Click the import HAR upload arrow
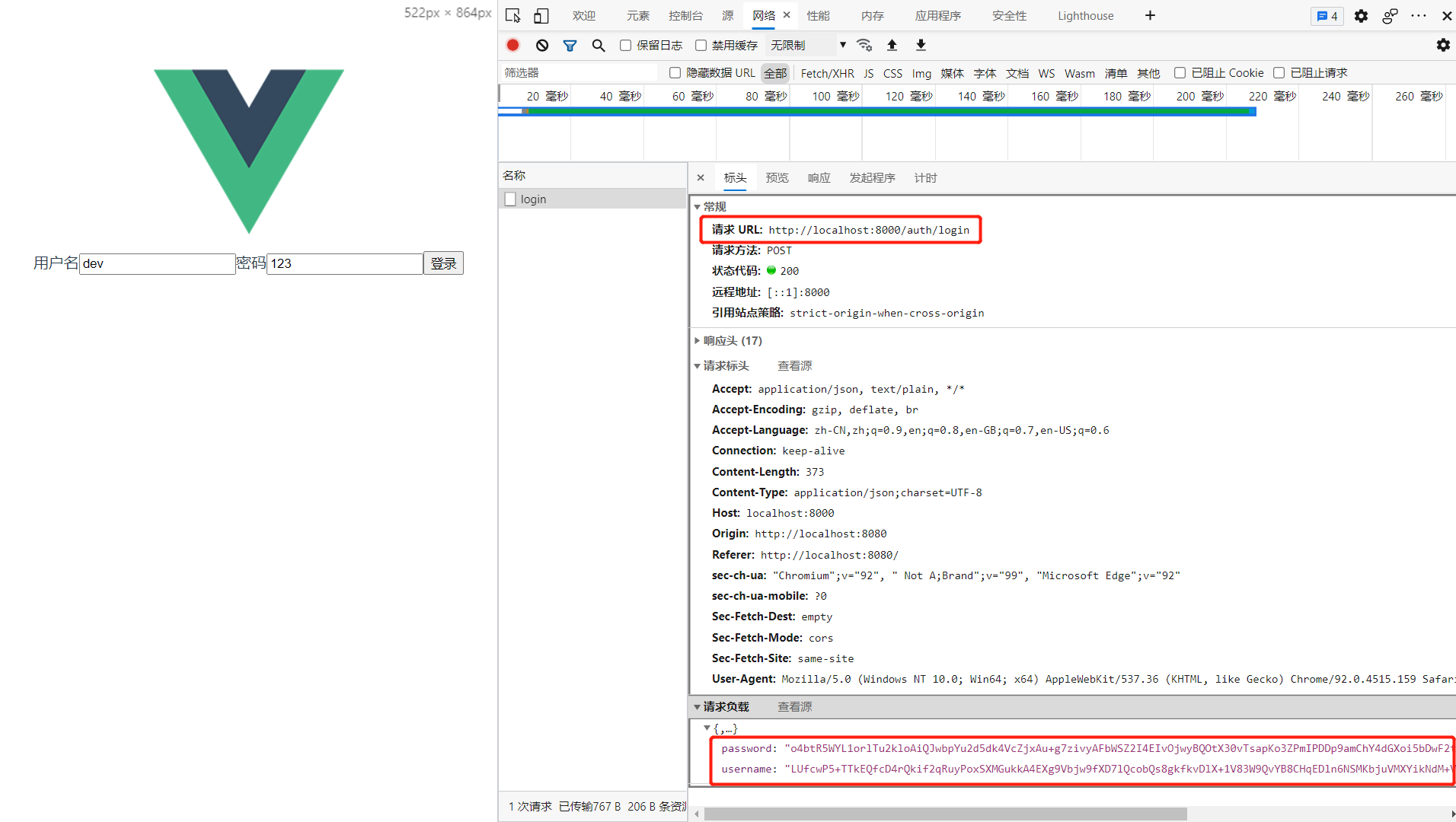This screenshot has width=1456, height=822. coord(892,45)
